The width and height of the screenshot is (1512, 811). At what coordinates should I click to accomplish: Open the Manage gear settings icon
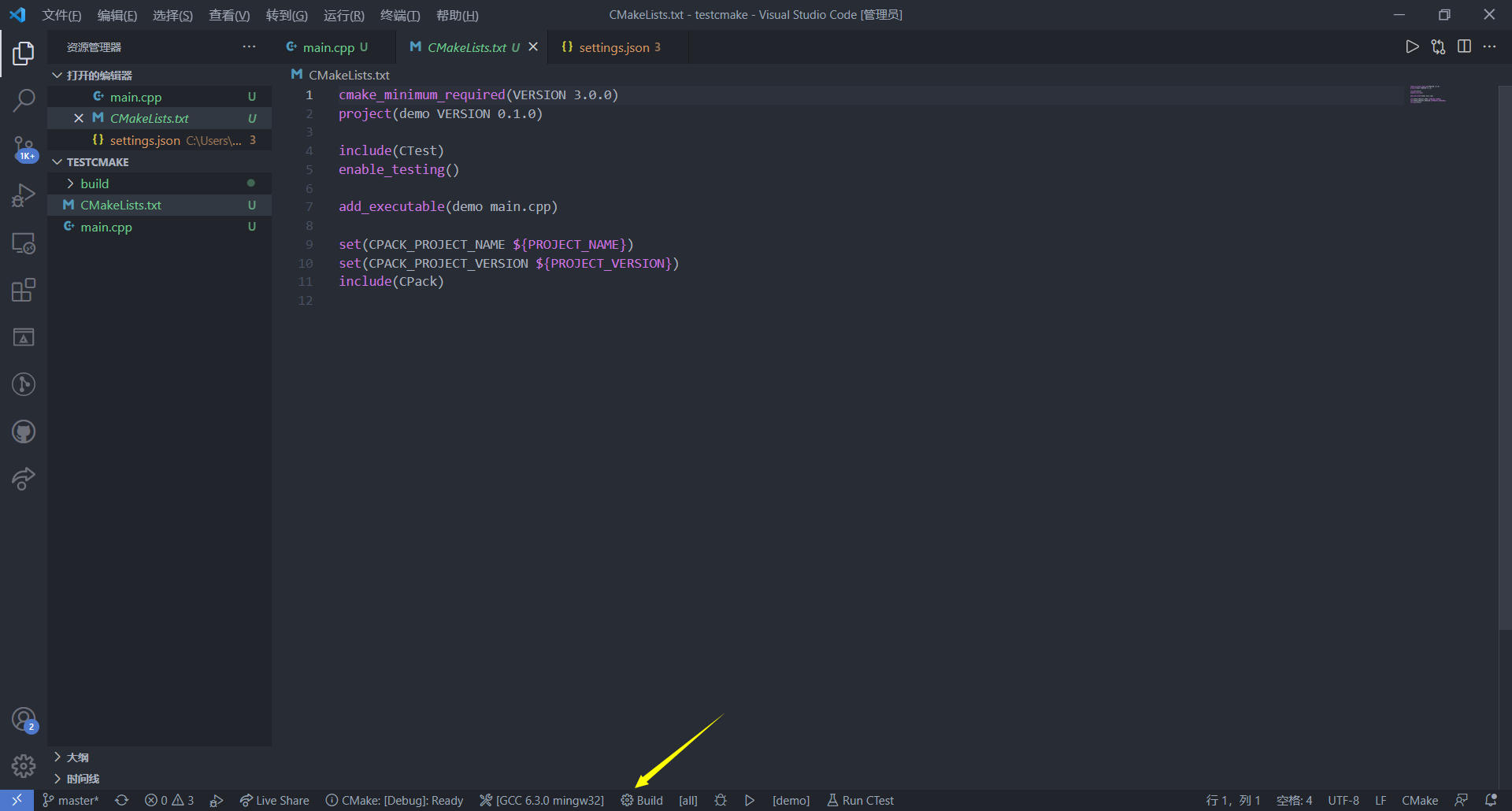coord(24,766)
